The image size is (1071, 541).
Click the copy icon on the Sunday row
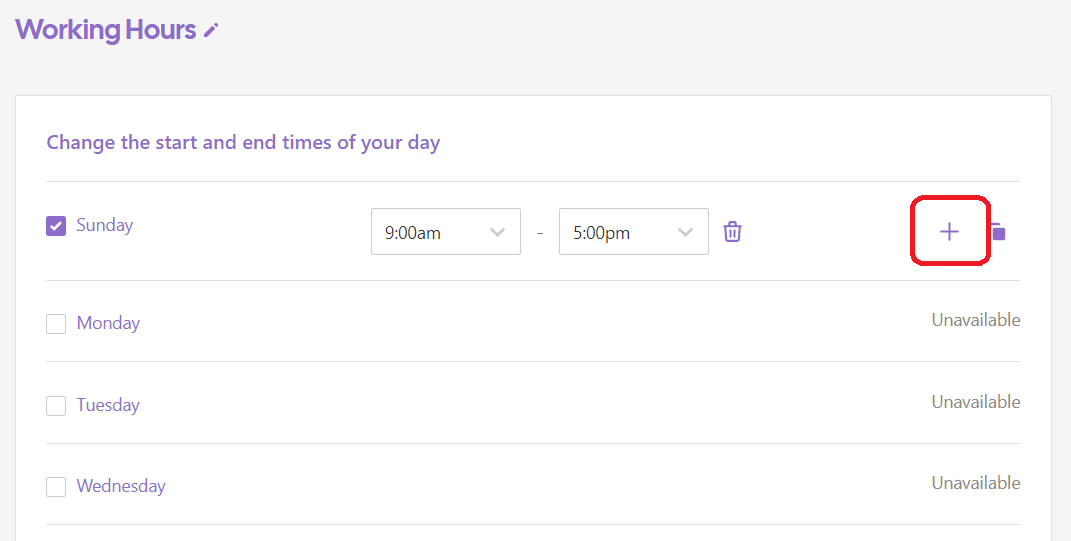click(x=998, y=232)
